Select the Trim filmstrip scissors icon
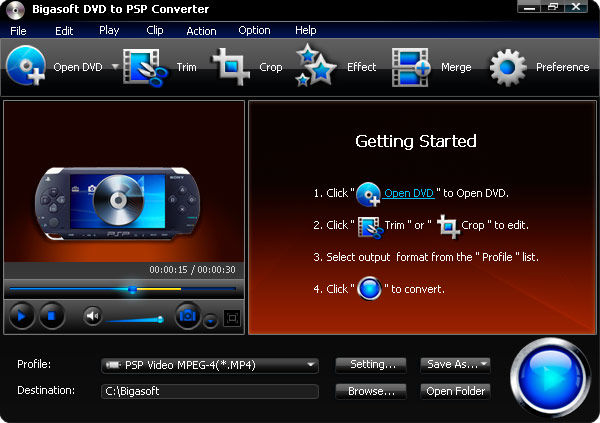600x423 pixels. click(145, 67)
